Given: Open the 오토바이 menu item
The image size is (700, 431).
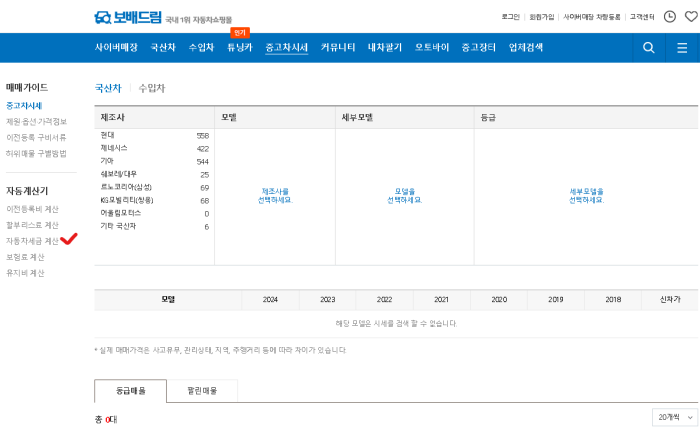Looking at the screenshot, I should [432, 47].
